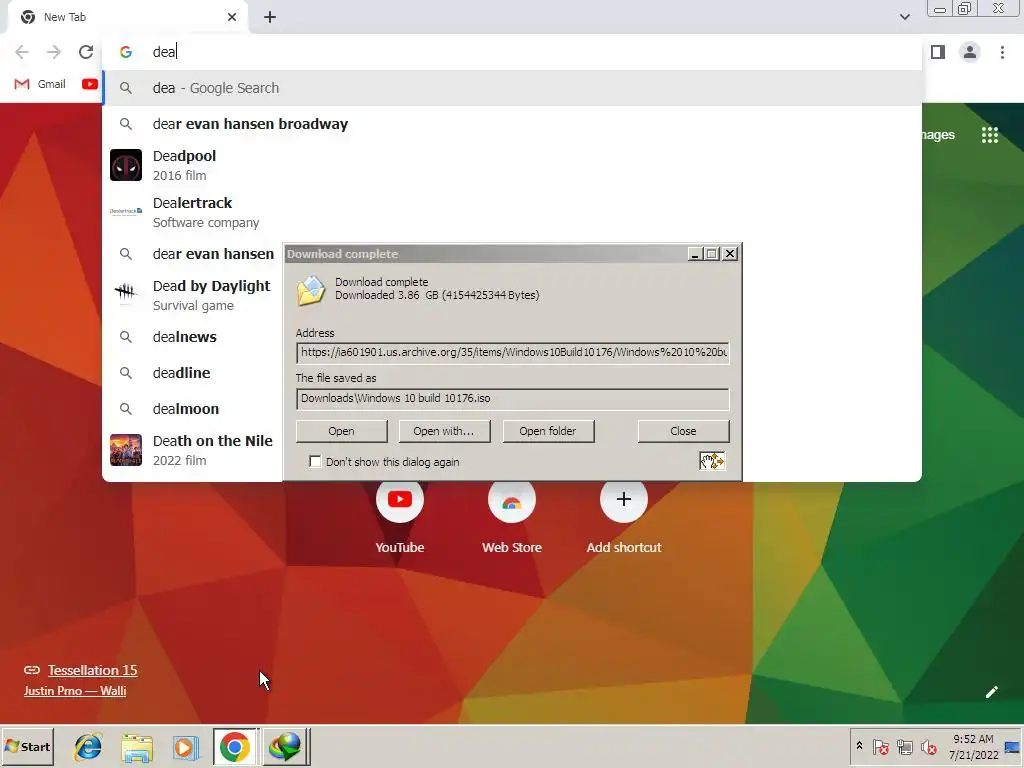
Task: Select the dealmoon suggestion
Action: point(193,409)
